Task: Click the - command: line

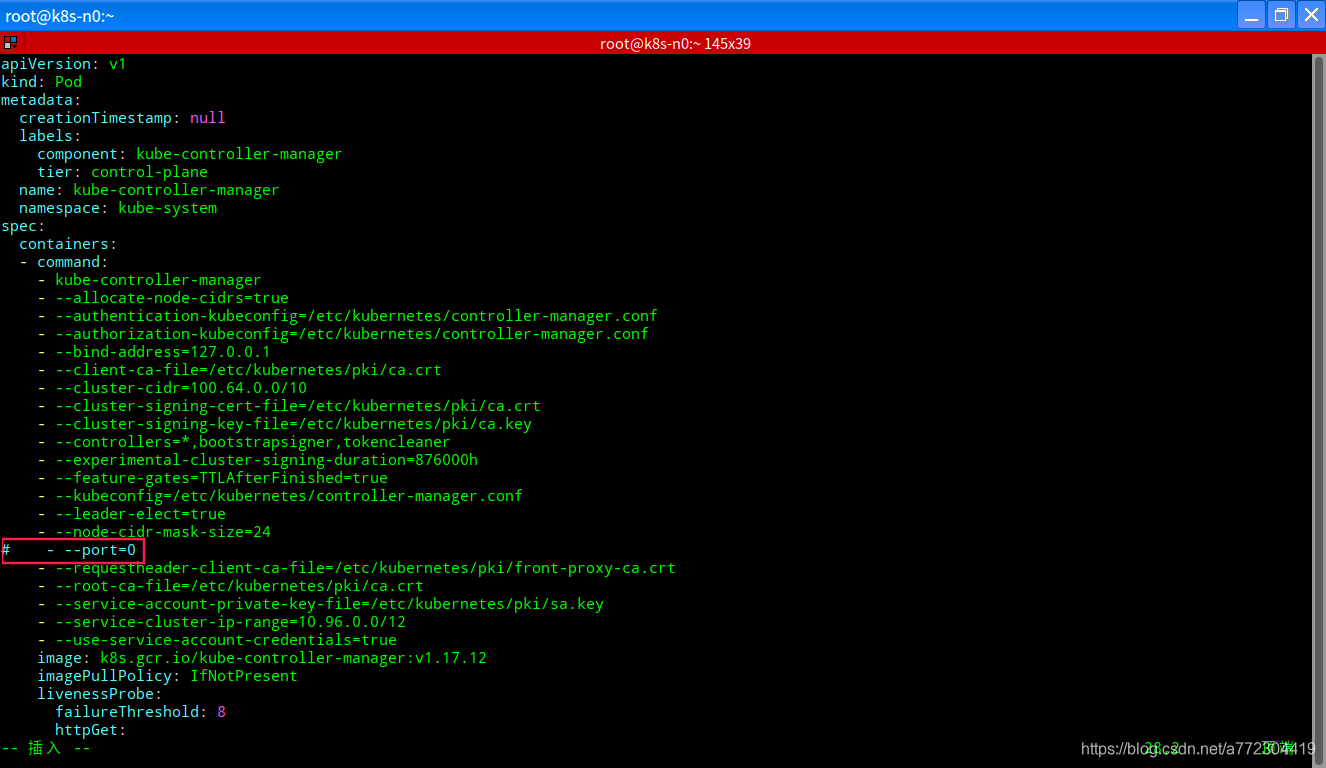Action: tap(64, 261)
